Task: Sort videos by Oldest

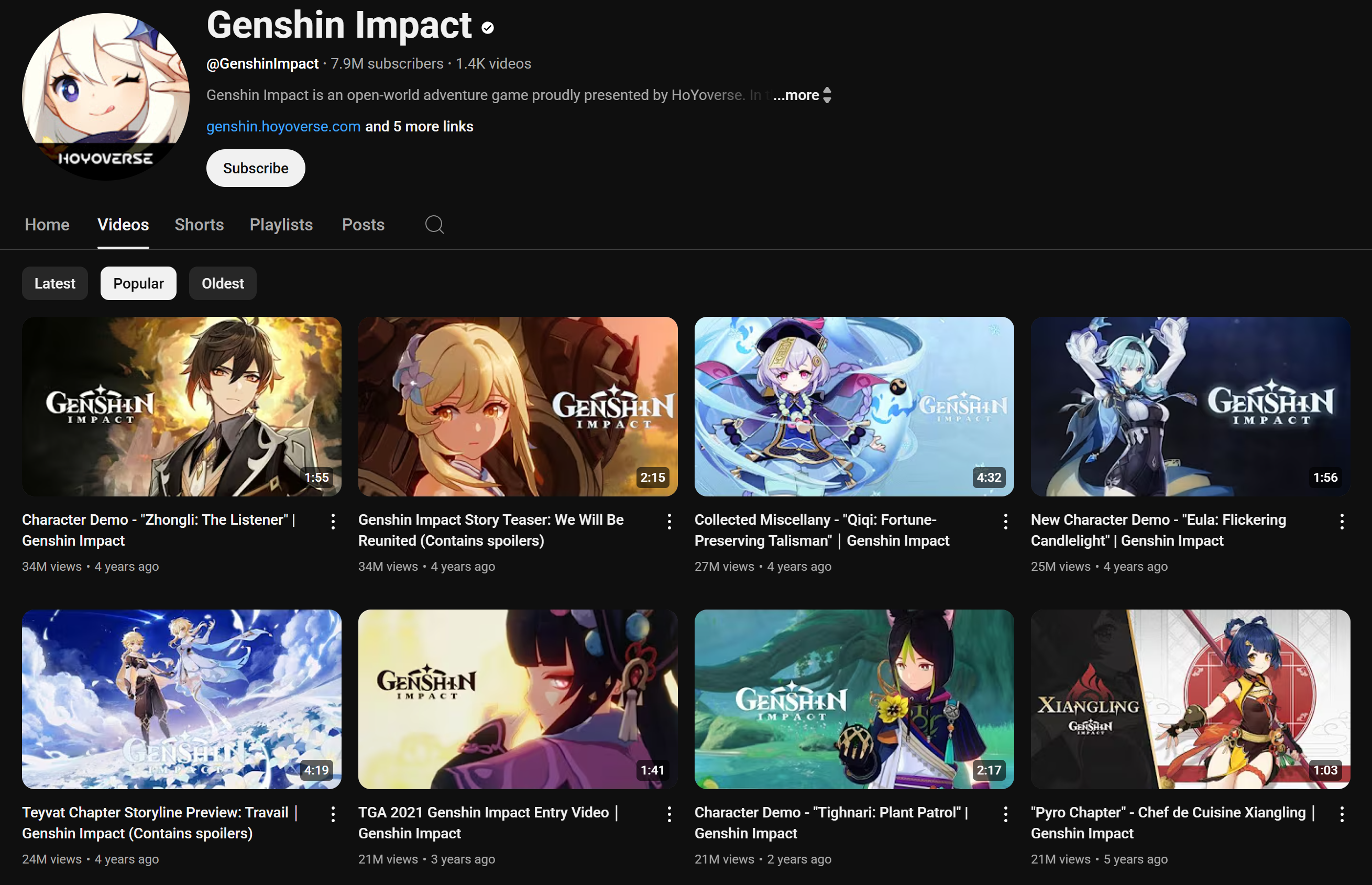Action: (x=223, y=283)
